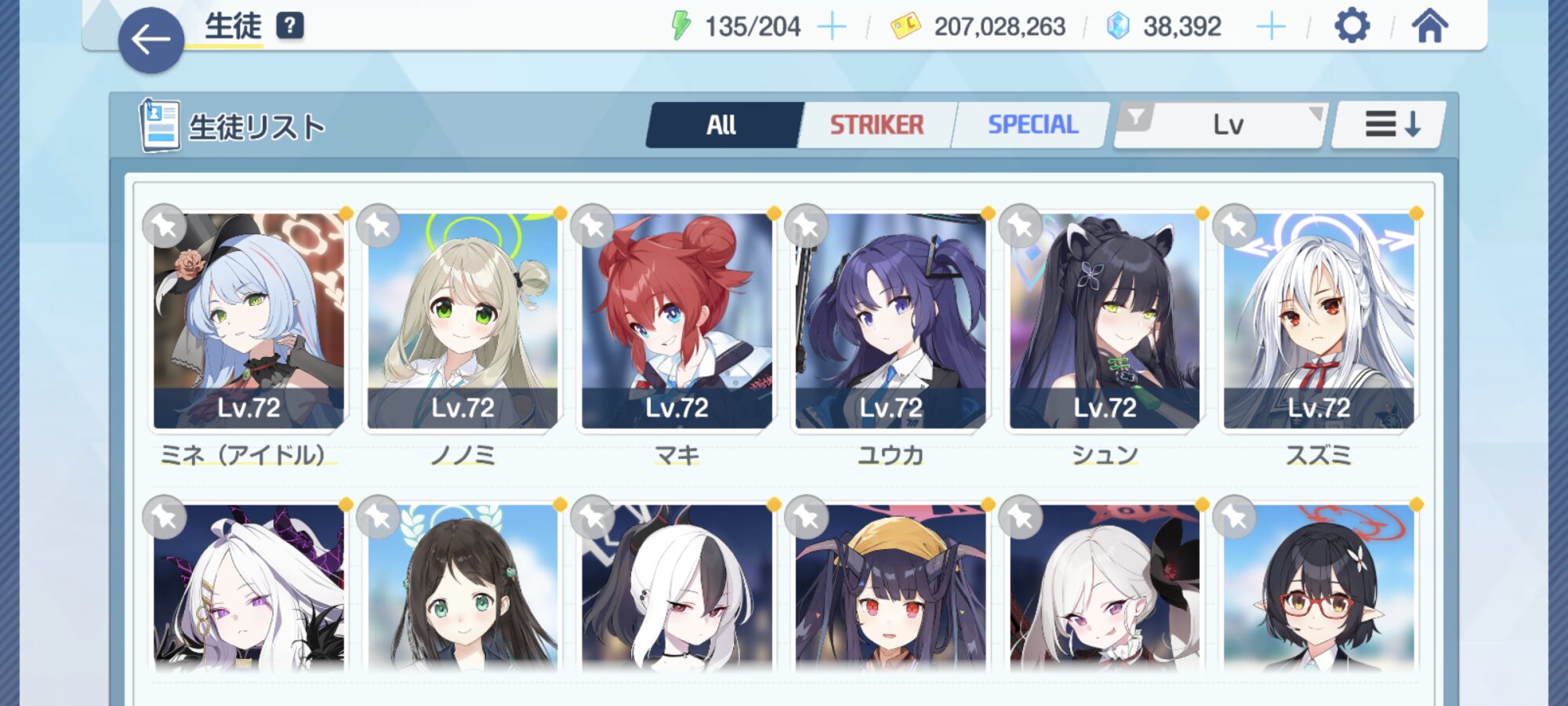The height and width of the screenshot is (706, 1568).
Task: Select the STRIKER tab
Action: click(x=877, y=125)
